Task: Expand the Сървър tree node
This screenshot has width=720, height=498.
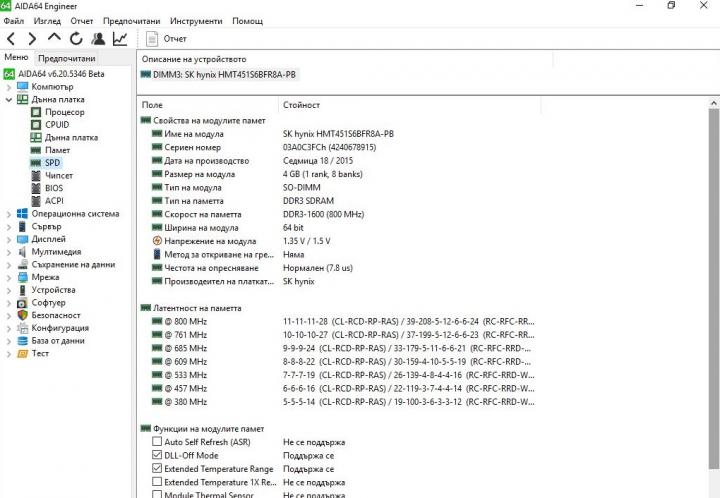Action: [x=9, y=227]
